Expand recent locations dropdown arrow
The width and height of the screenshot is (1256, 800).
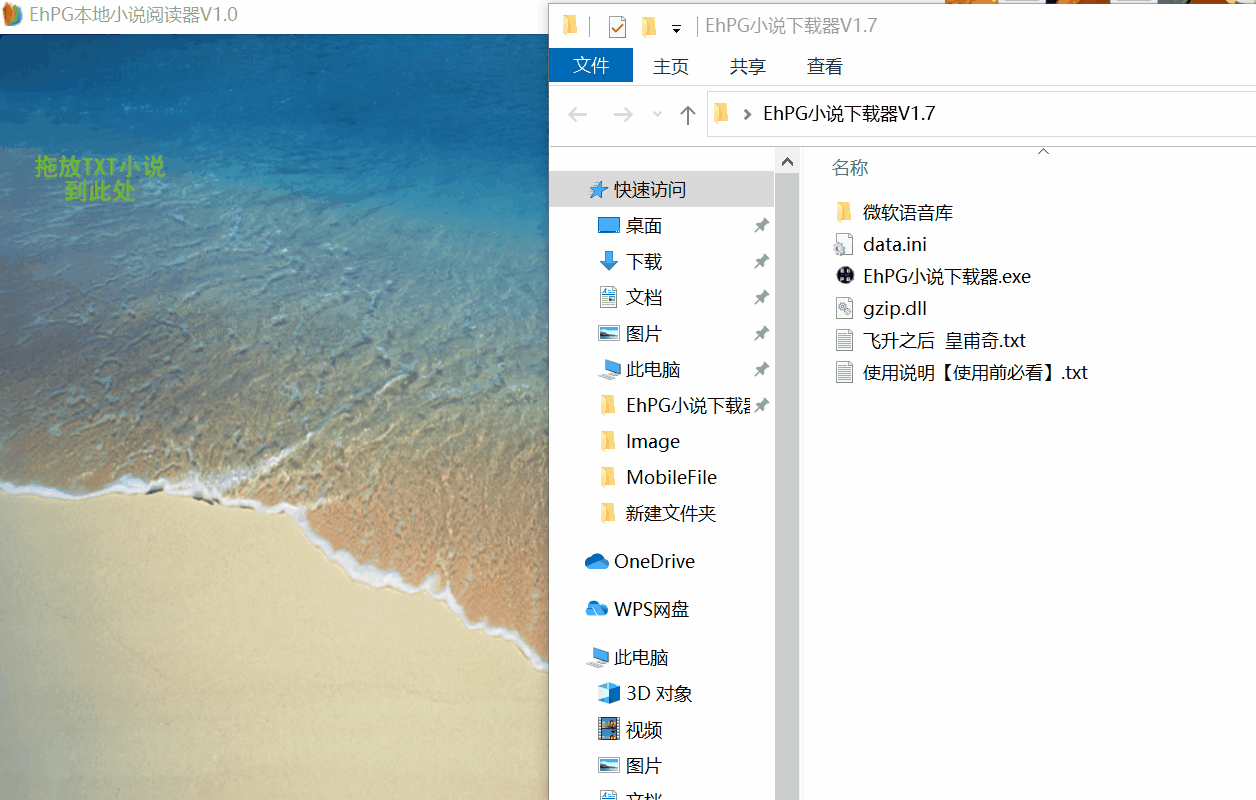click(657, 115)
